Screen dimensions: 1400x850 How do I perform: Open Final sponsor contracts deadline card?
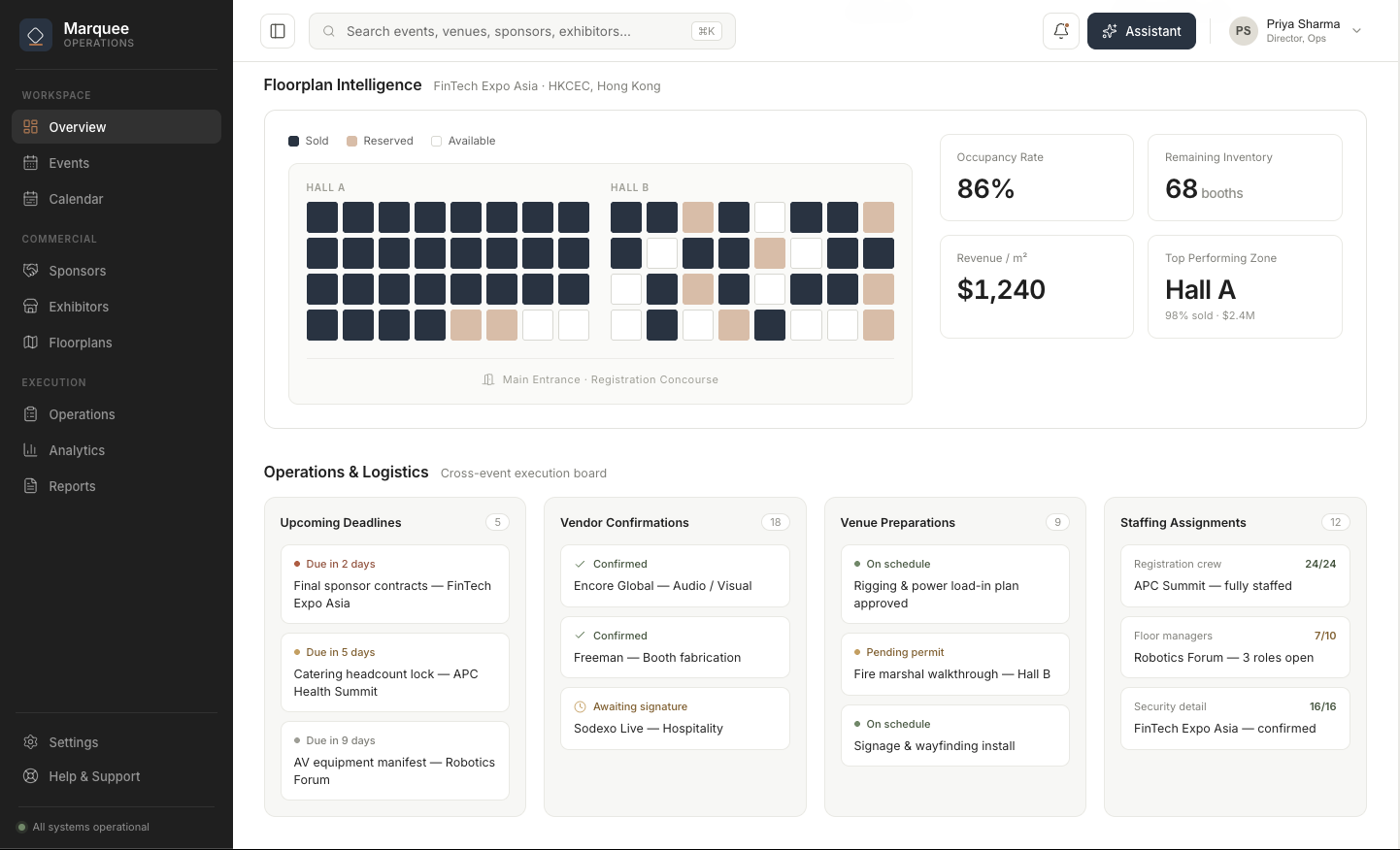(x=395, y=584)
